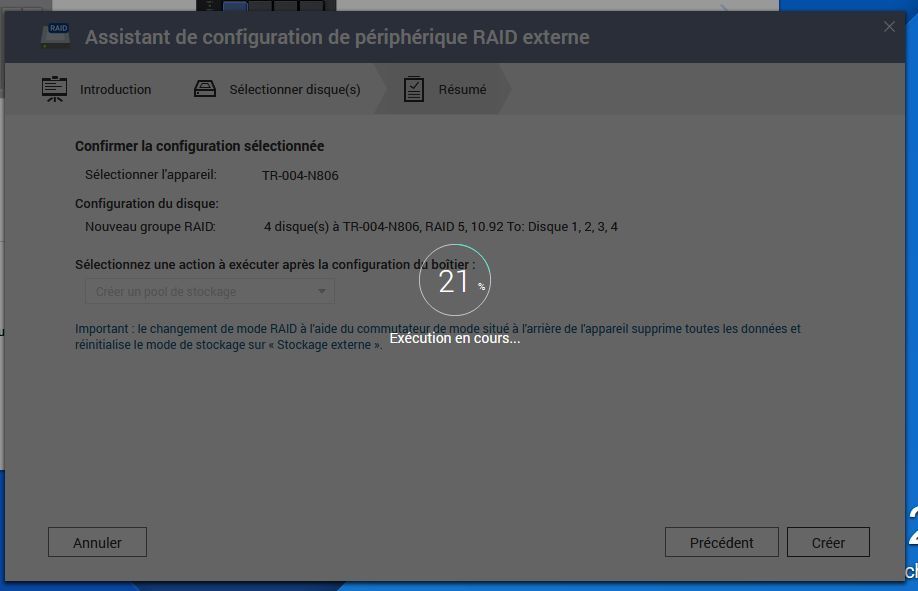Click the arrow of the post-configuration action dropdown
Image resolution: width=918 pixels, height=591 pixels.
click(x=321, y=292)
